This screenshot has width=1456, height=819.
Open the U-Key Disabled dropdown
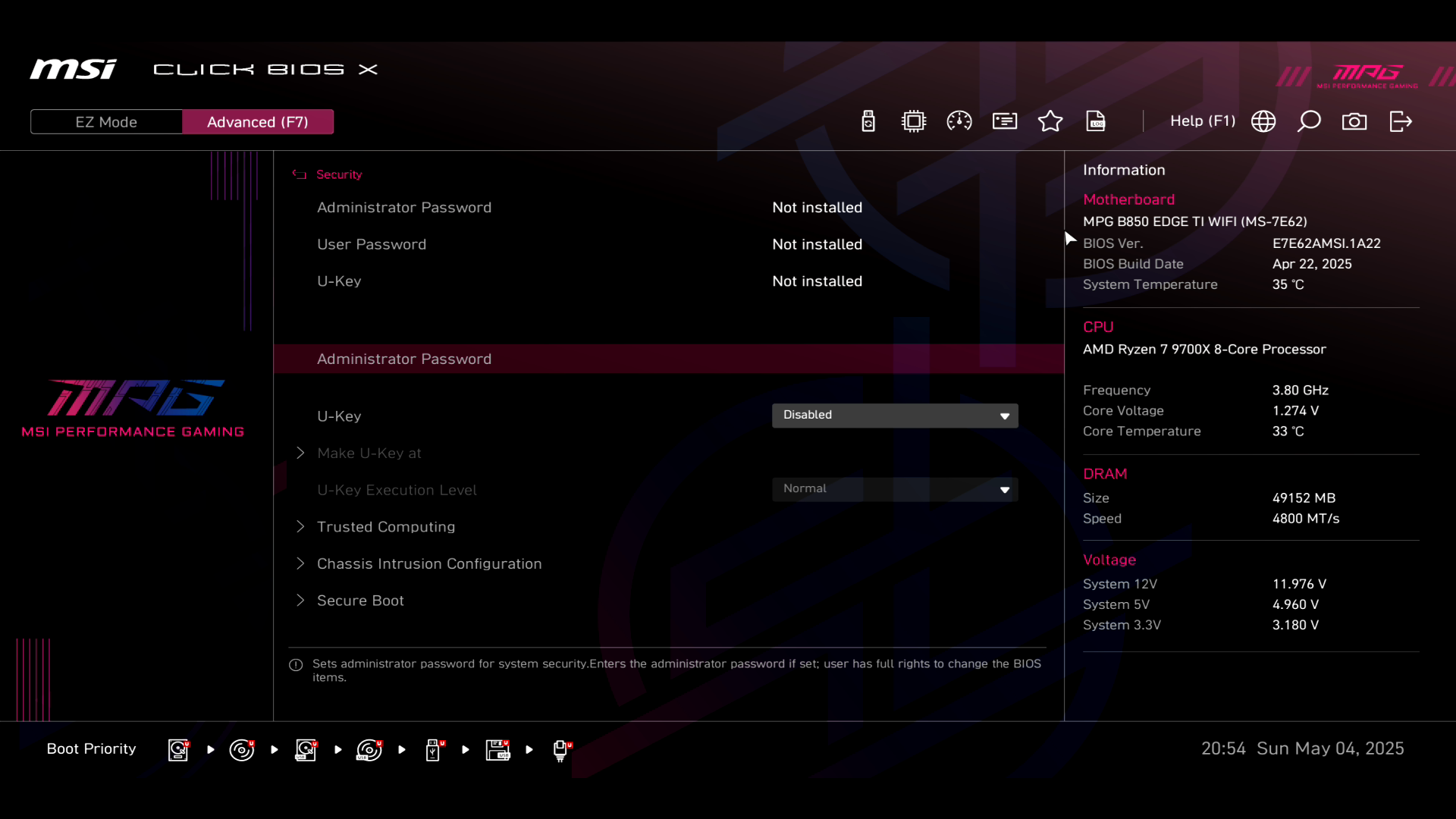pos(895,416)
